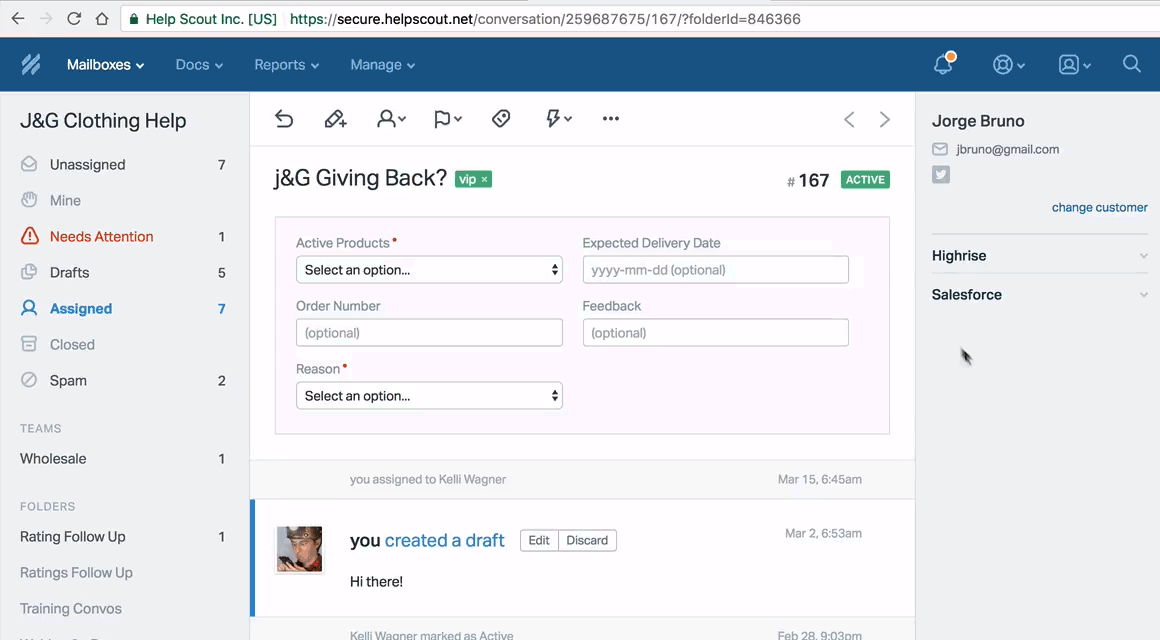Expand the Salesforce sidebar section
1160x640 pixels.
coord(1040,295)
